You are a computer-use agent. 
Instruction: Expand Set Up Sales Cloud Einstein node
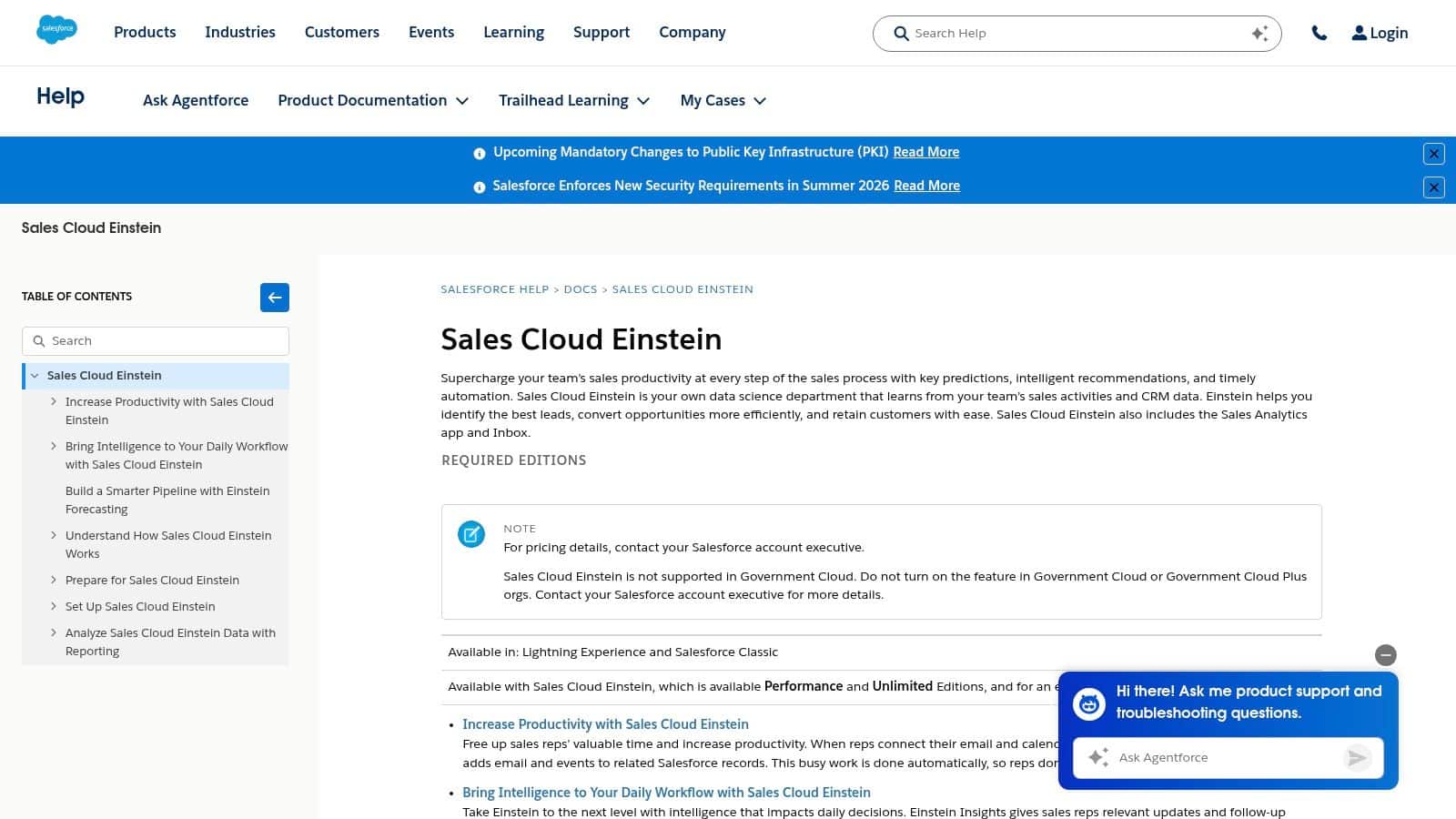[54, 606]
